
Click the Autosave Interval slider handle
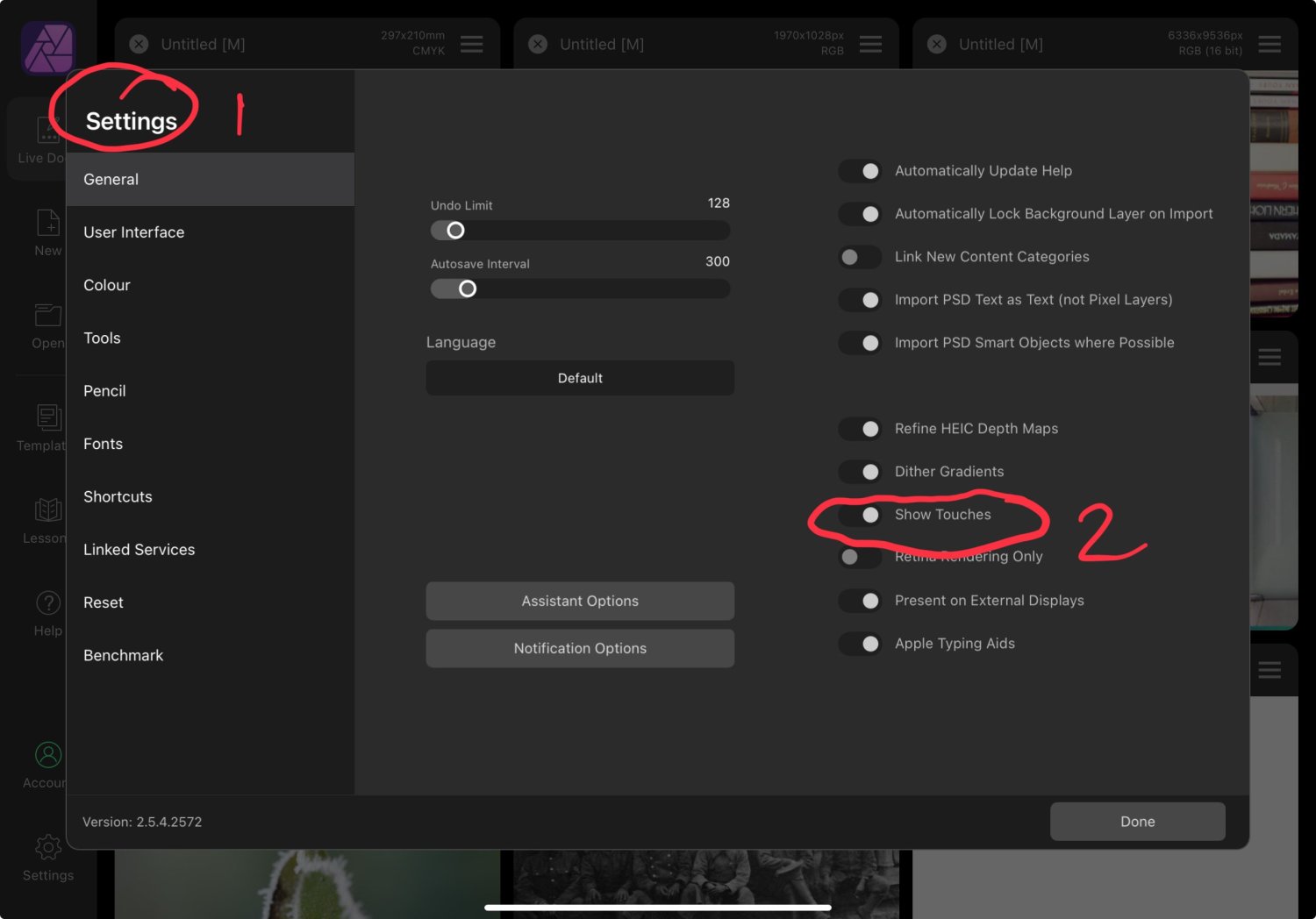(468, 289)
